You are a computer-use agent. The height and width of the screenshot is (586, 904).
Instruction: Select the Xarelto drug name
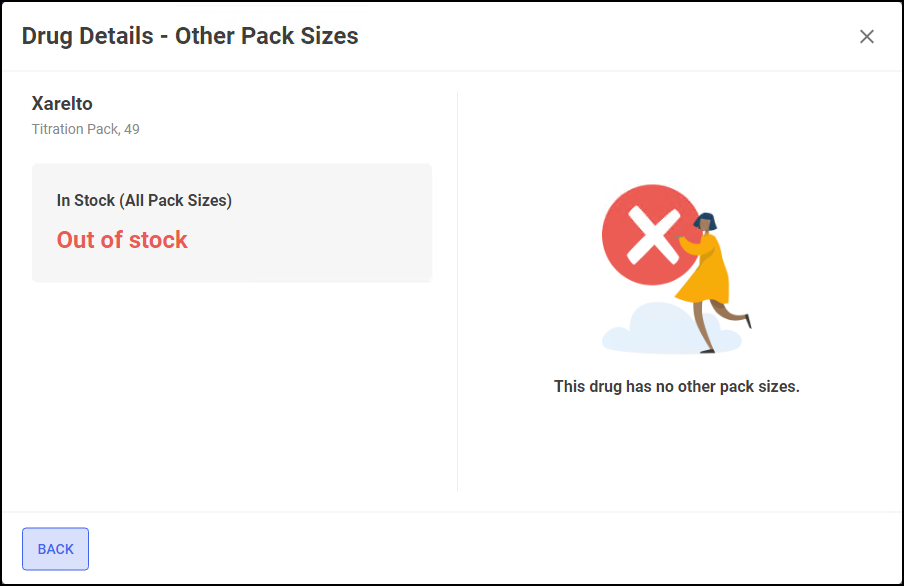tap(62, 104)
